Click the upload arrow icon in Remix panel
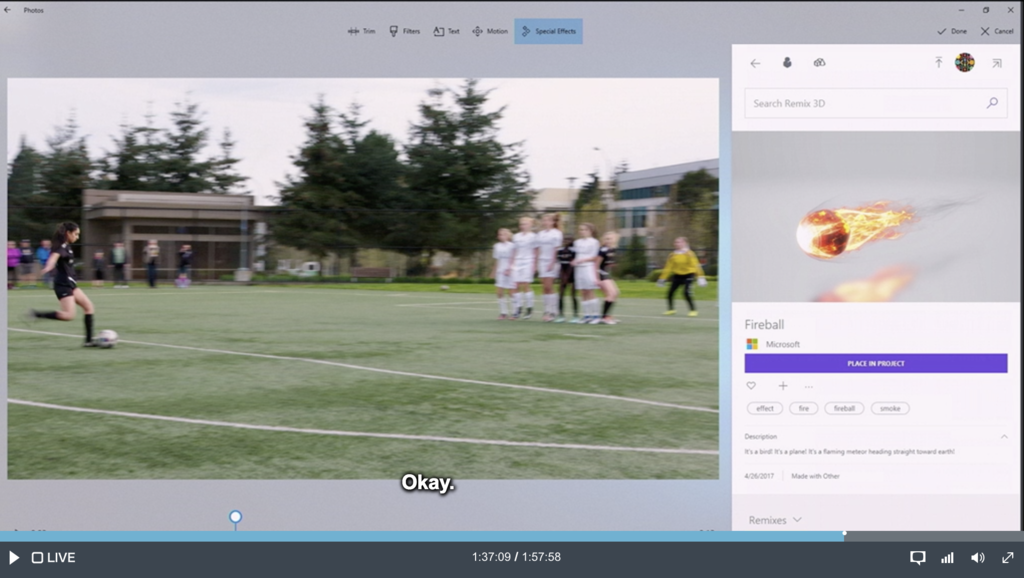The width and height of the screenshot is (1024, 578). 938,63
